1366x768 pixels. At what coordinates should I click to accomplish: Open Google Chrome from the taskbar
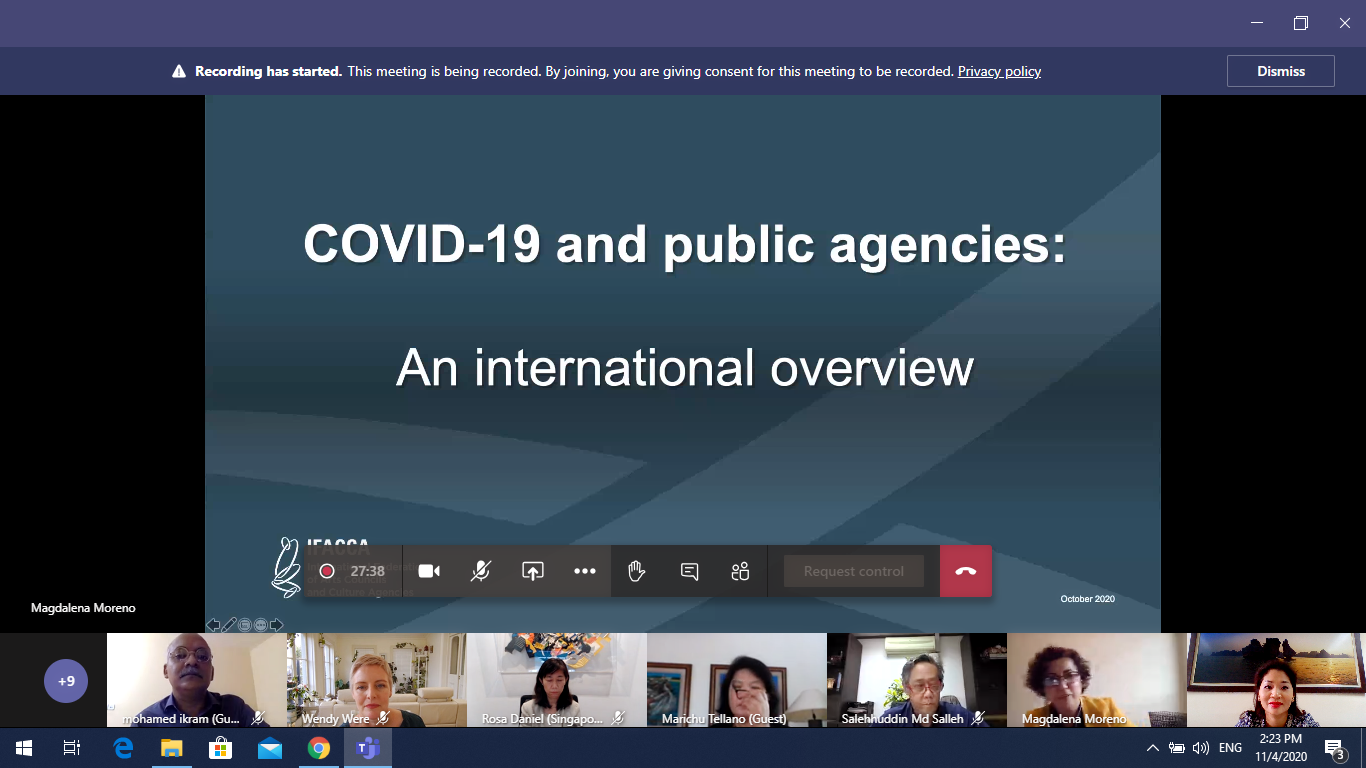pos(319,748)
